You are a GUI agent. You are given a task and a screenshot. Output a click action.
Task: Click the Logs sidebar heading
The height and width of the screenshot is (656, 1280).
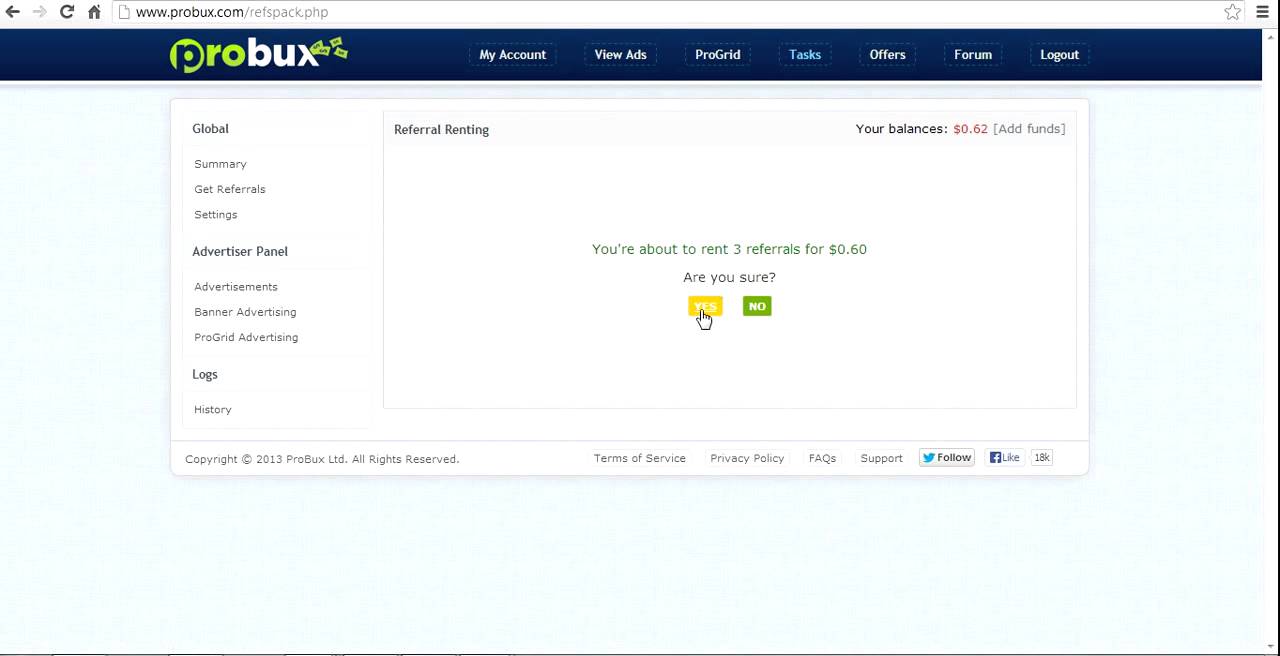[x=205, y=374]
